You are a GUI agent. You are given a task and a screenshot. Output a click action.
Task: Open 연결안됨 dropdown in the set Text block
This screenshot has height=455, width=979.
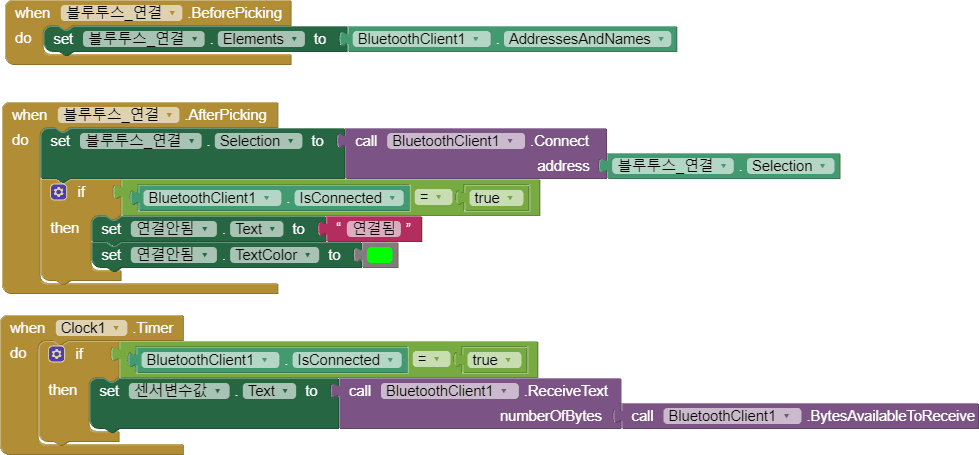[x=174, y=229]
